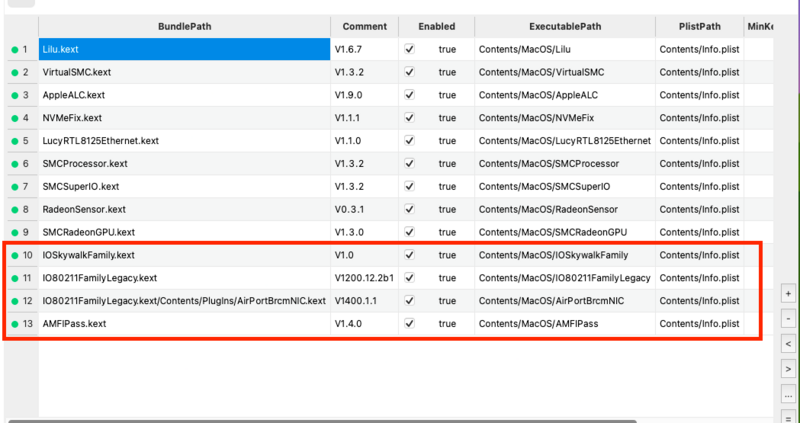The image size is (800, 423).
Task: Click the '<' move button beside table
Action: coord(788,344)
